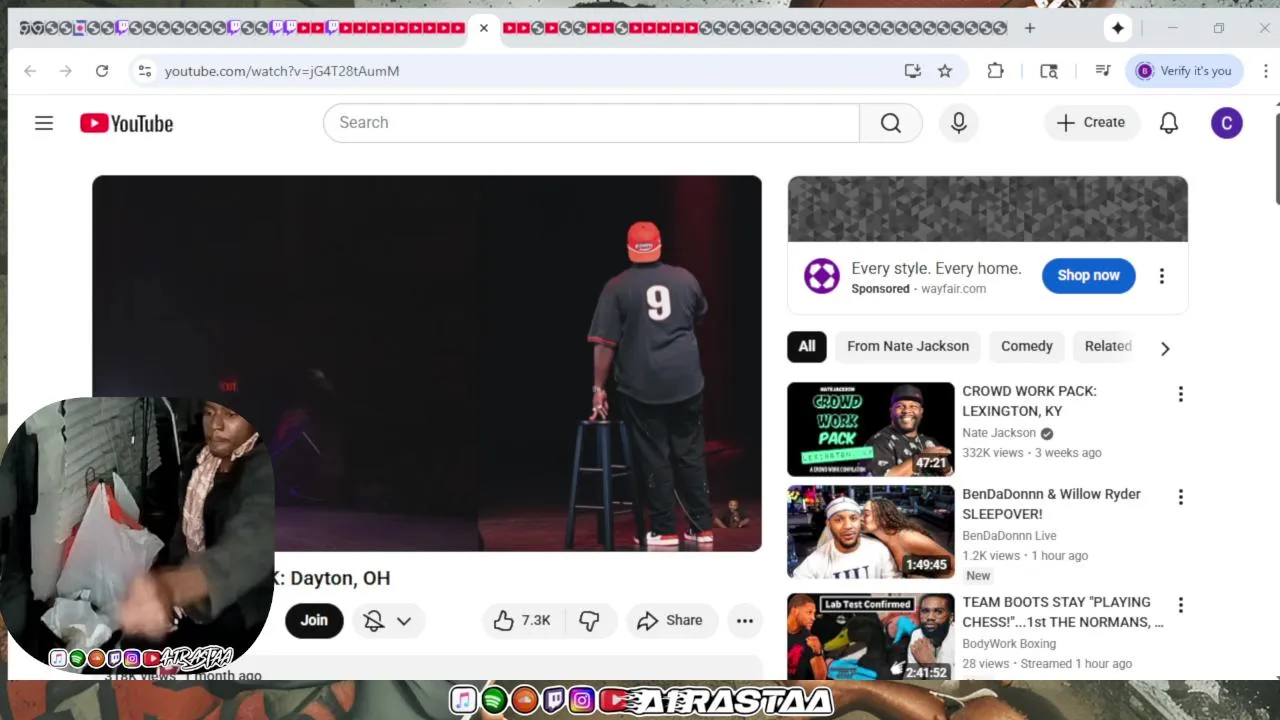This screenshot has width=1280, height=720.
Task: Focus the YouTube search field
Action: click(x=591, y=122)
